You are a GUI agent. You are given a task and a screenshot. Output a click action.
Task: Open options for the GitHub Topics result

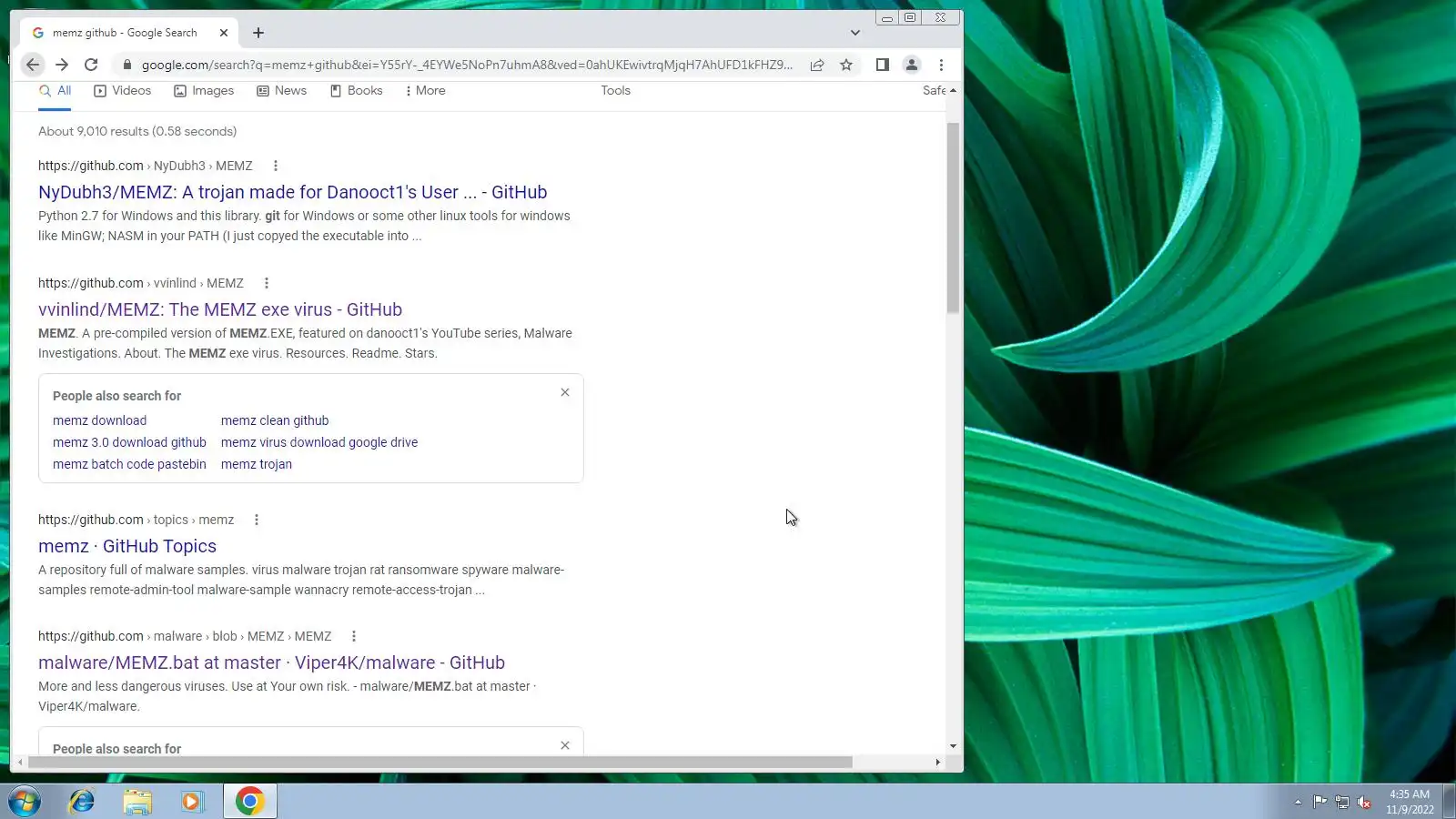pos(257,520)
